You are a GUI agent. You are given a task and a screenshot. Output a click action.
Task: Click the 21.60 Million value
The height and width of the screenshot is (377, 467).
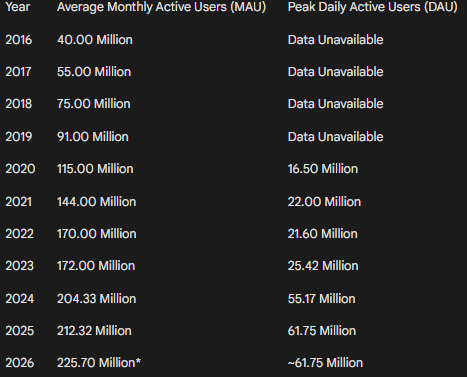click(323, 234)
